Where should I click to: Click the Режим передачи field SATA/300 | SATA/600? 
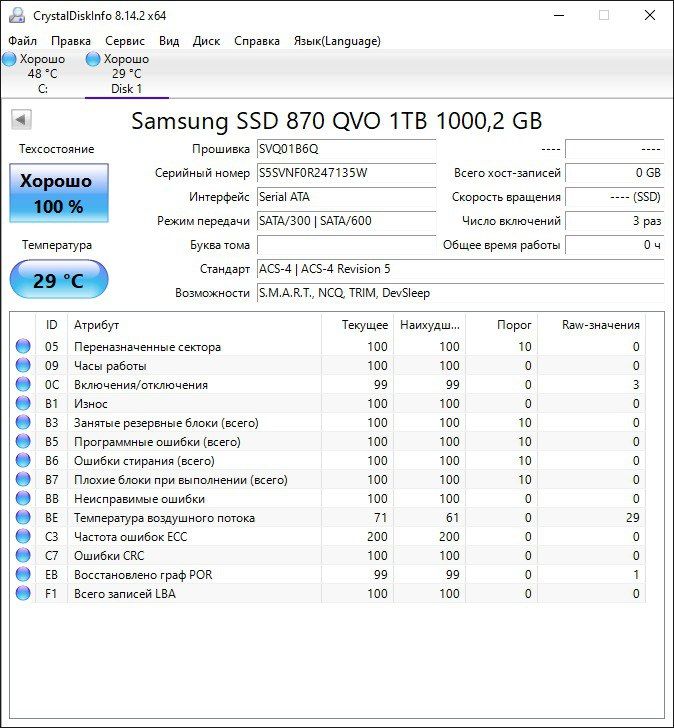click(346, 221)
